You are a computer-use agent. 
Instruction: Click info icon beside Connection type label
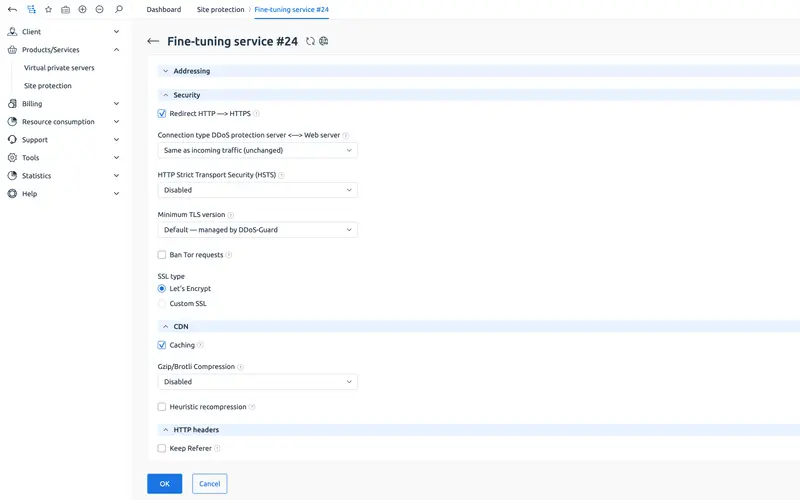[345, 135]
